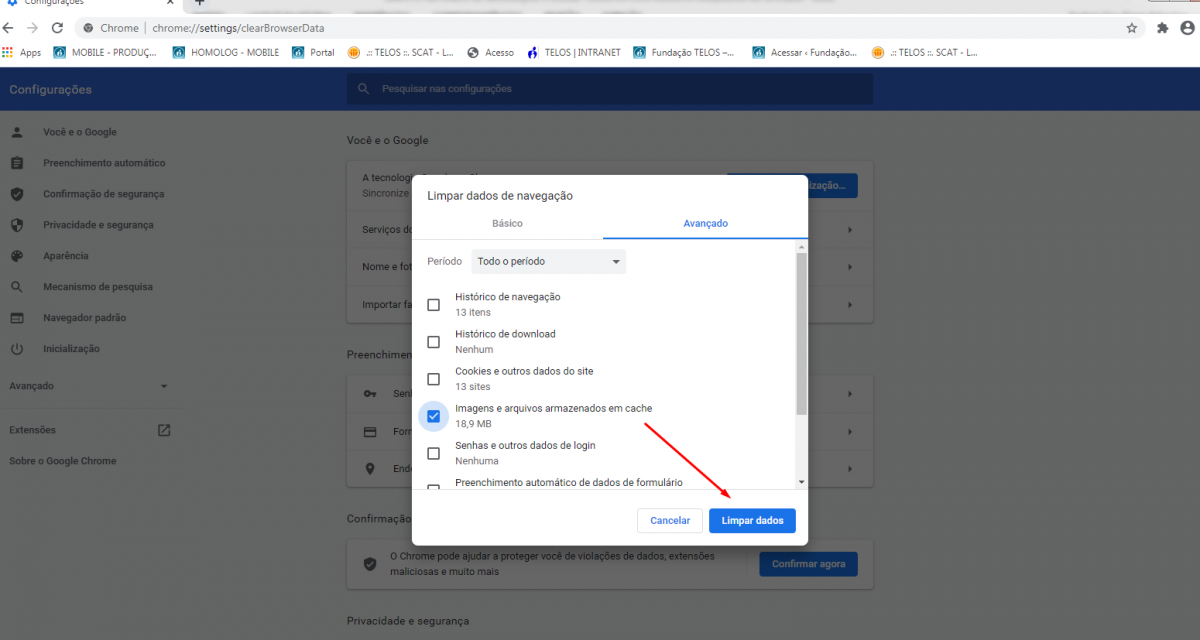Click the Configurações heading in the blue header

point(51,90)
